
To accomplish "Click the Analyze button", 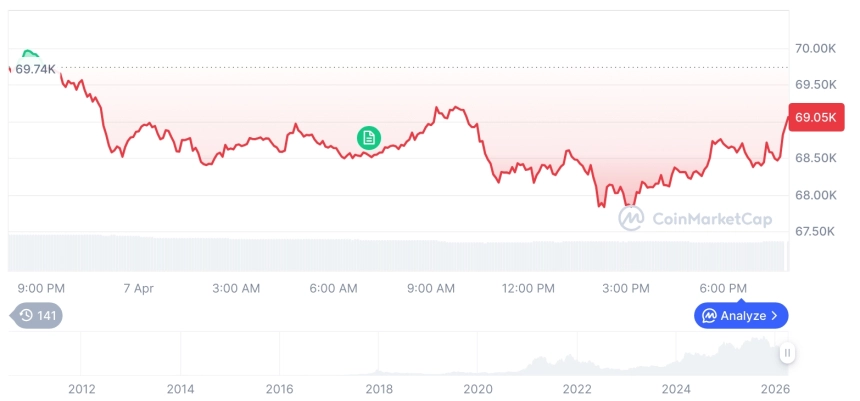I will pos(741,316).
